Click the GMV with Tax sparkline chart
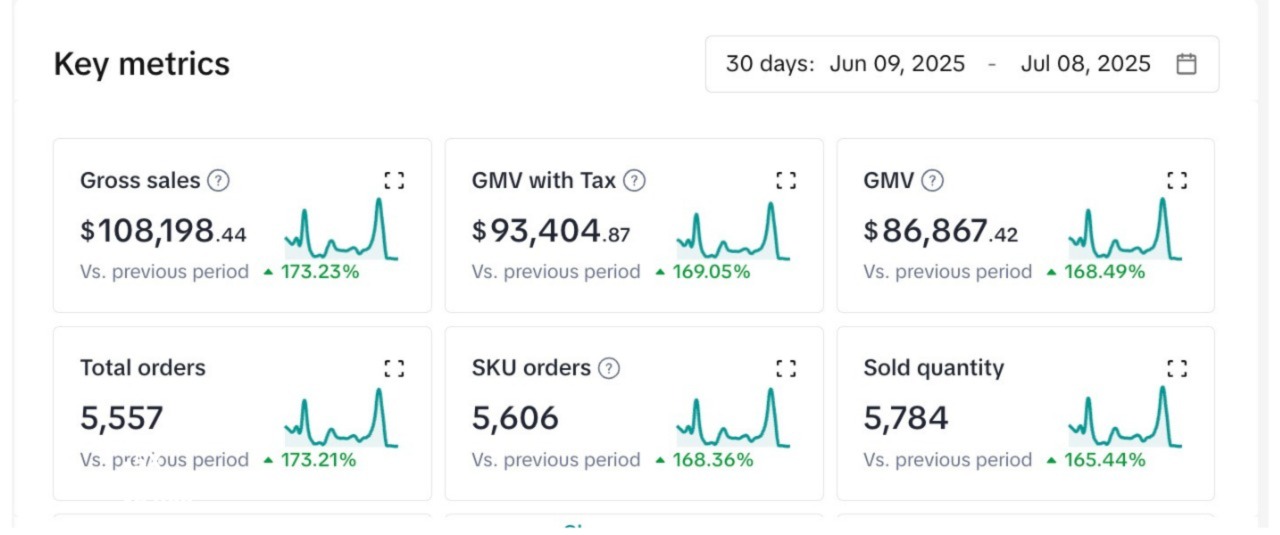Image resolution: width=1280 pixels, height=535 pixels. 733,231
